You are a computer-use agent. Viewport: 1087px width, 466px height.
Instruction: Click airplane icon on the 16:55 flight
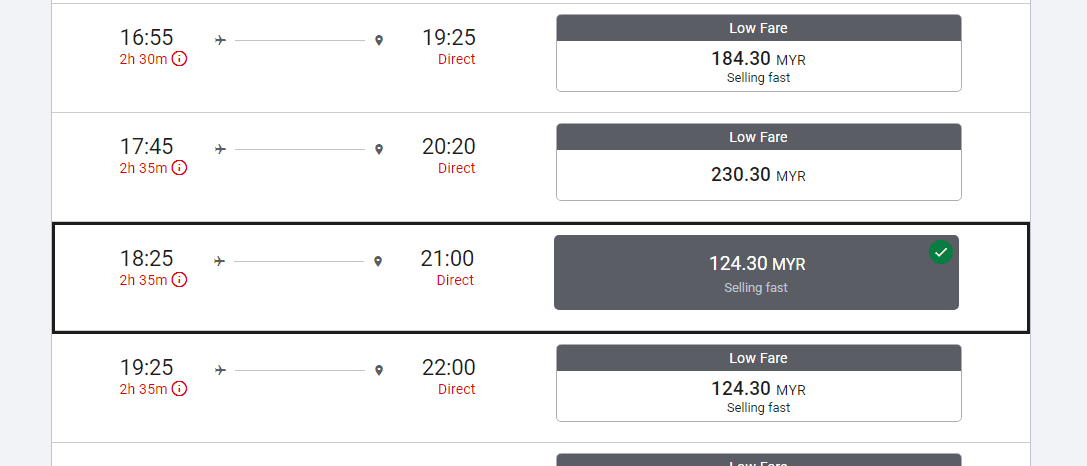(x=221, y=40)
